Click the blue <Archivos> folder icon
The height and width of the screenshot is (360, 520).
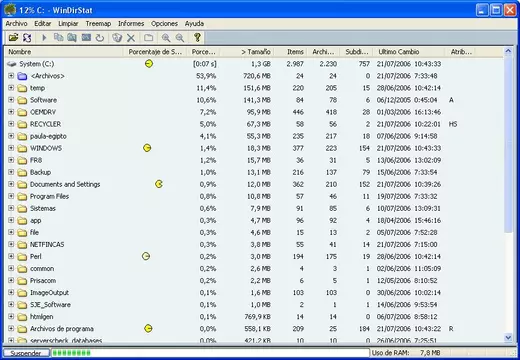(x=22, y=76)
